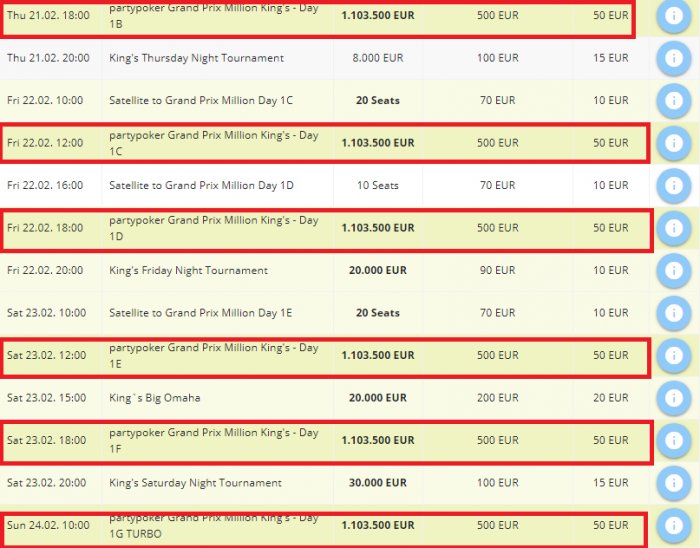View info icon for Day 1G TURBO

pos(674,525)
